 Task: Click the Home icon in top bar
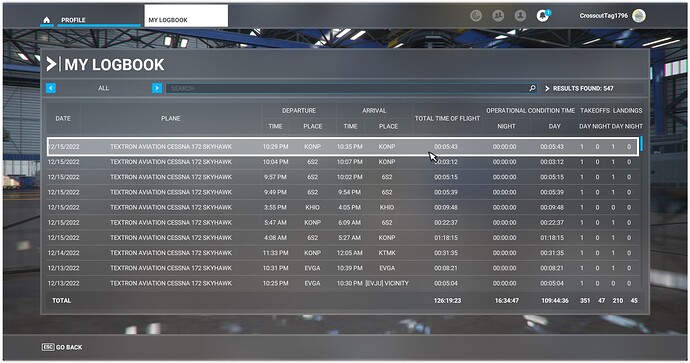tap(47, 20)
